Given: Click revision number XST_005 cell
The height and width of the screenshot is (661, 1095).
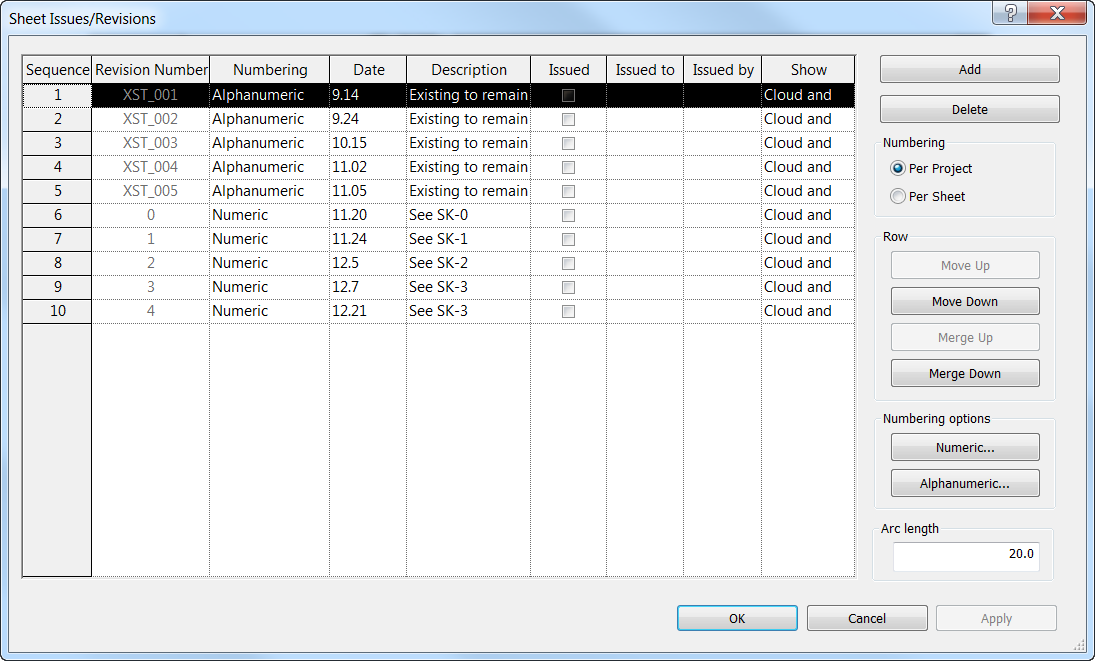Looking at the screenshot, I should coord(151,191).
